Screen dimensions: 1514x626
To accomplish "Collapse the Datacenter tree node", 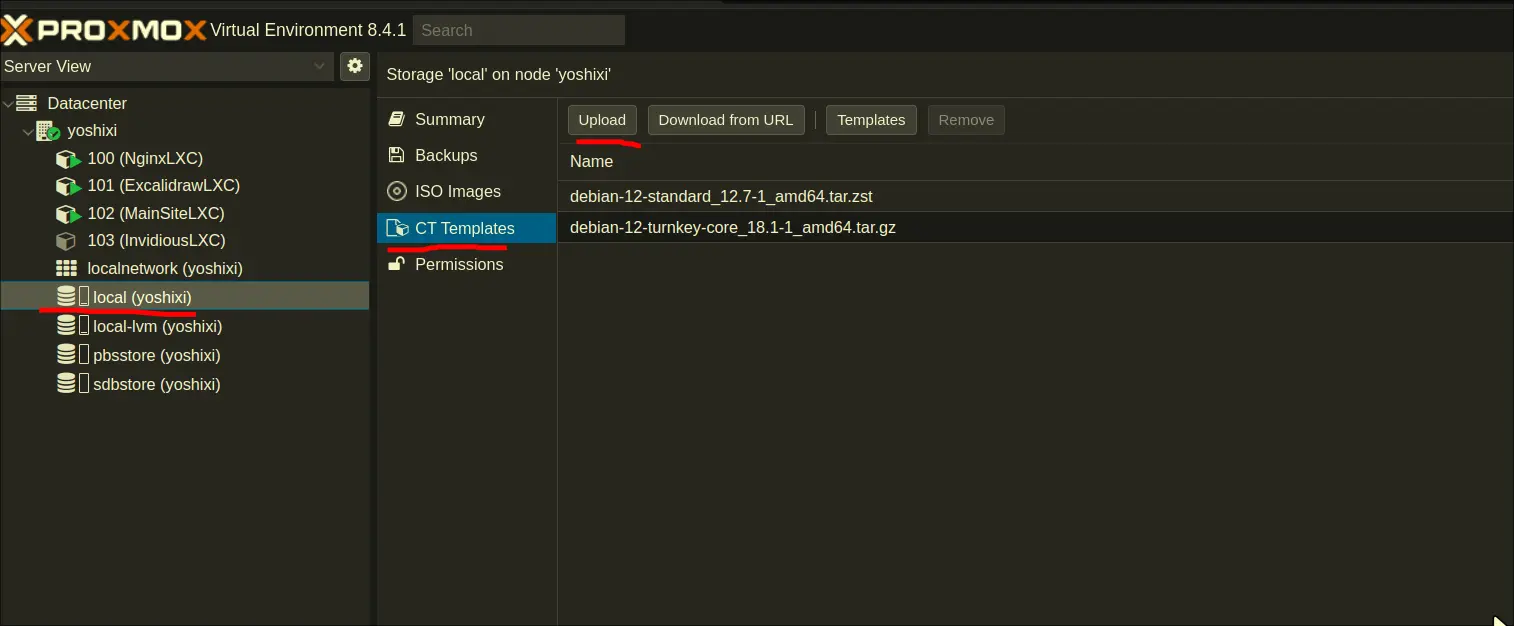I will [8, 103].
